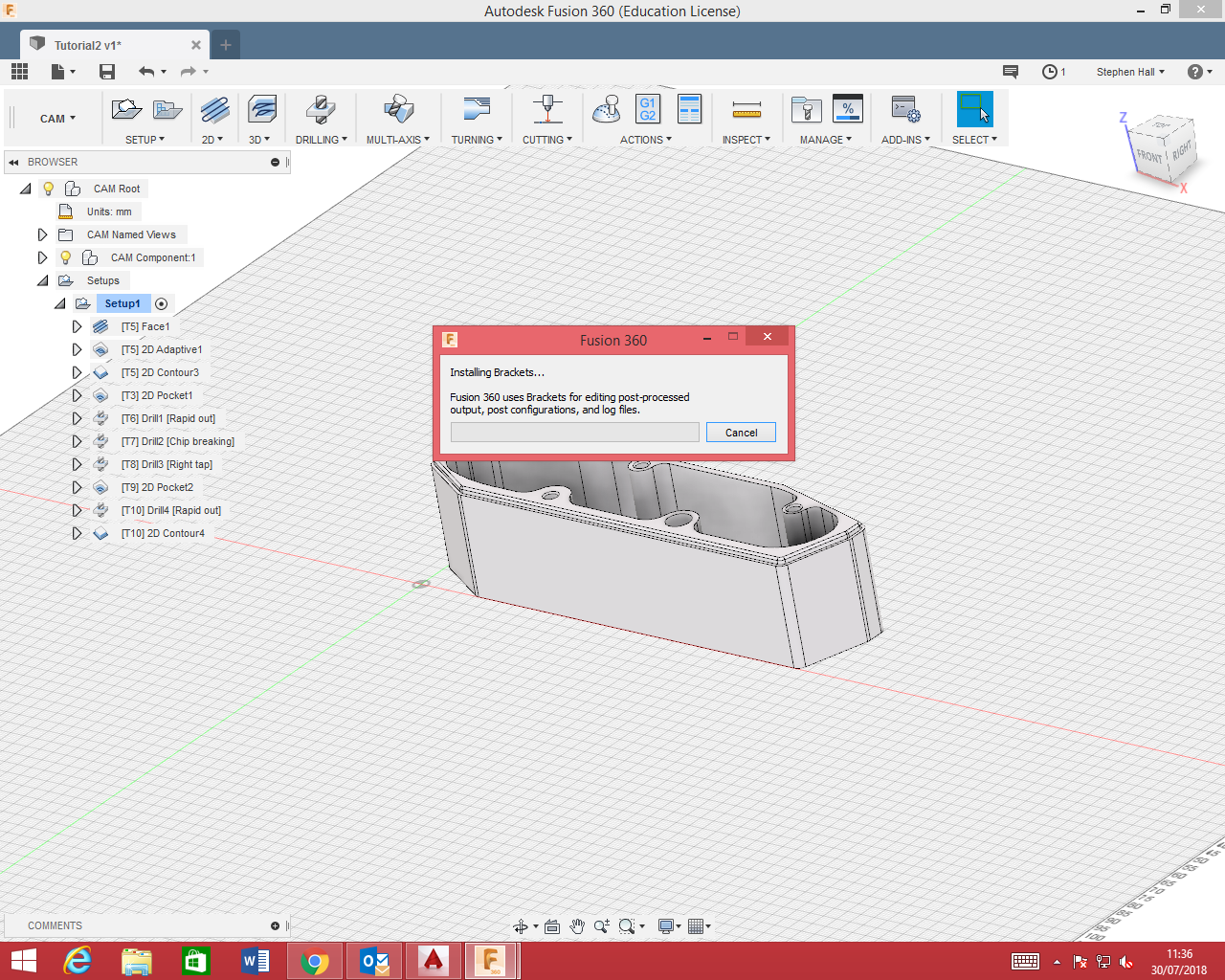
Task: Toggle visibility bulb for CAM Root
Action: 48,189
